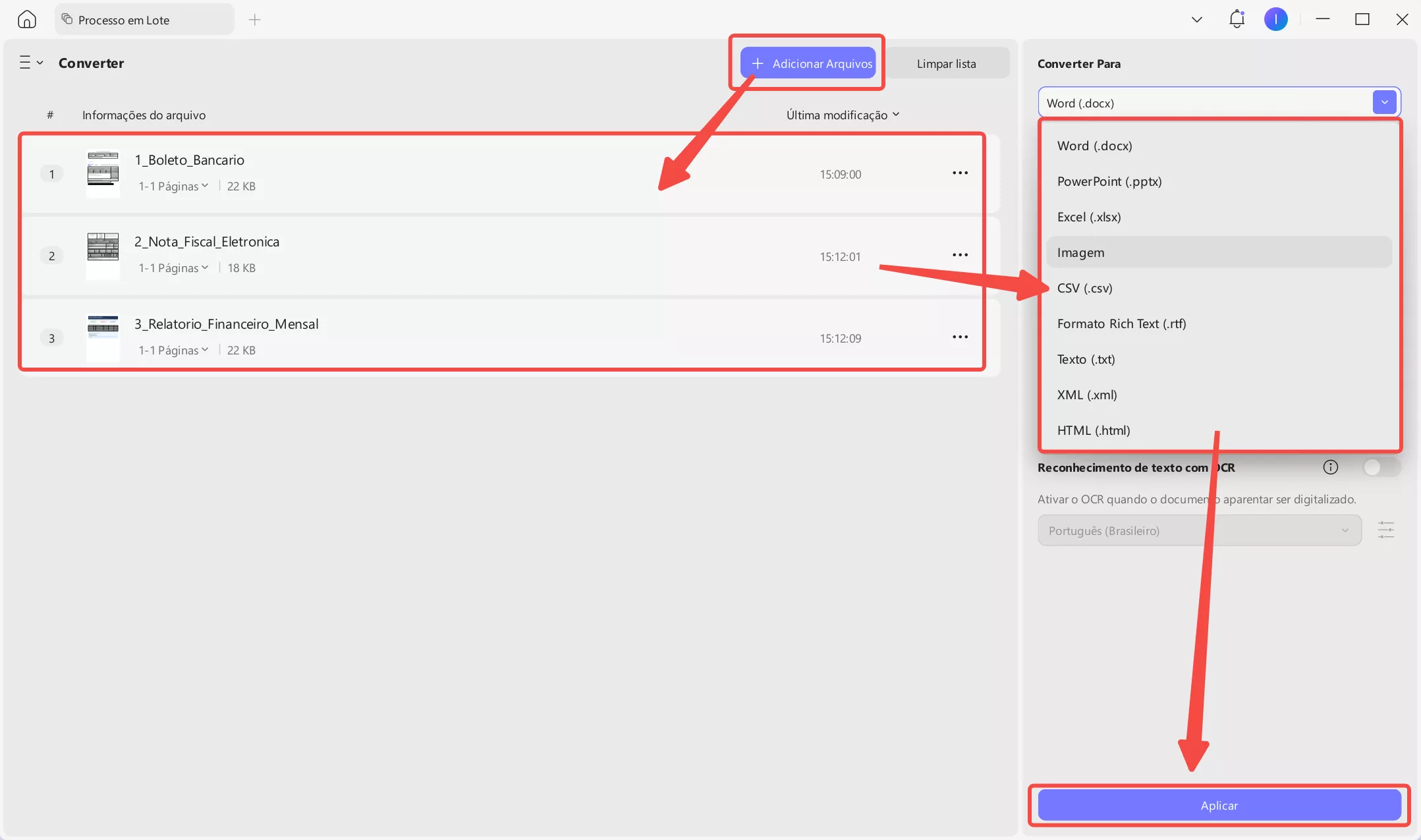Sort by Última modificação column
The width and height of the screenshot is (1421, 840).
click(x=843, y=115)
